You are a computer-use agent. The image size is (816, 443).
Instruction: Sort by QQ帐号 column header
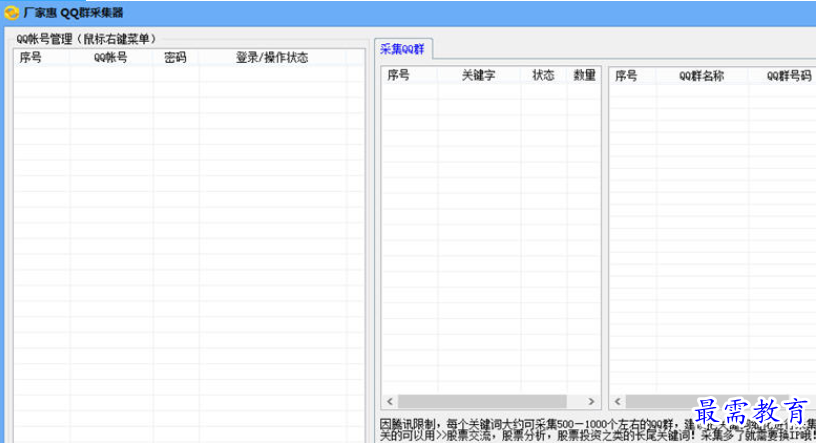(110, 57)
